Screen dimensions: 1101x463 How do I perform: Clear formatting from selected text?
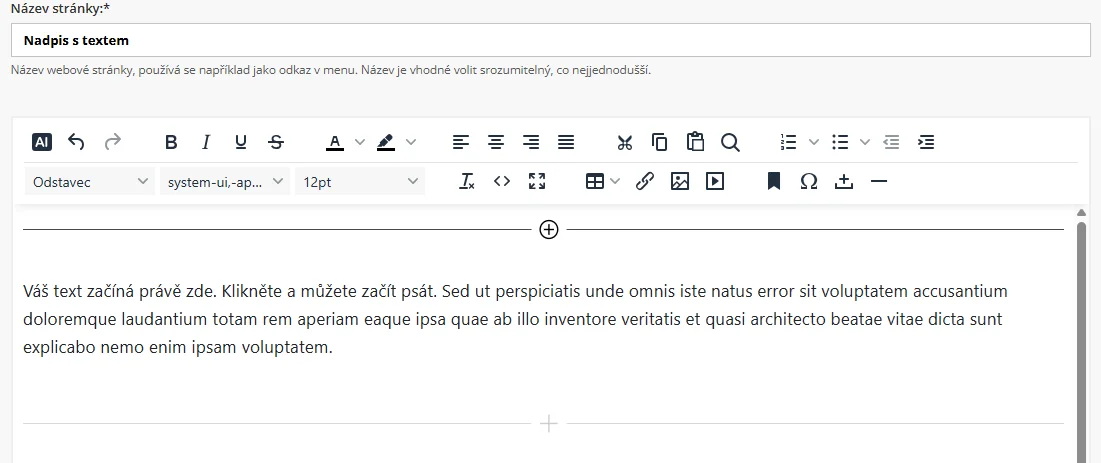click(467, 181)
